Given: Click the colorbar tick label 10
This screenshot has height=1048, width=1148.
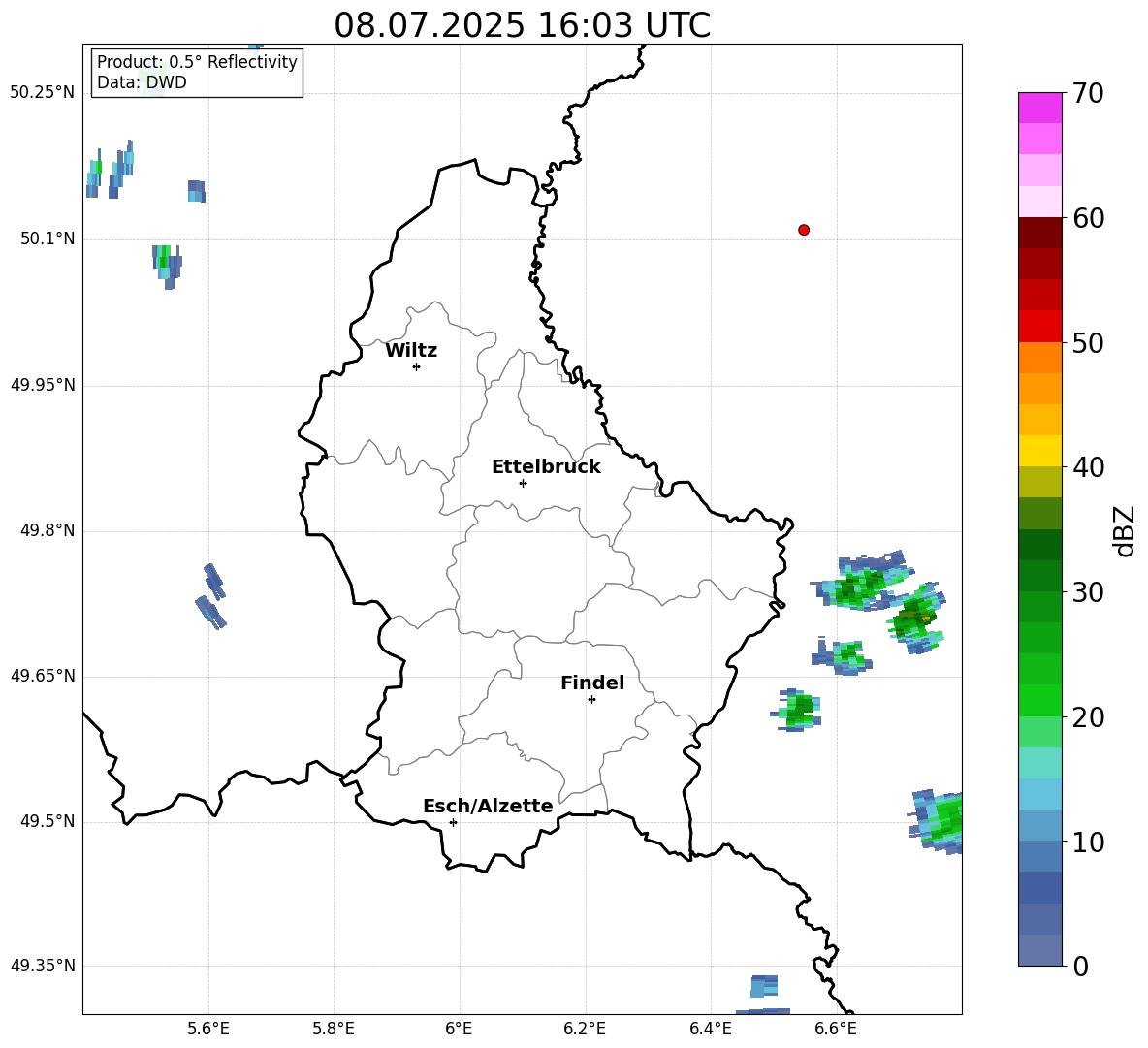Looking at the screenshot, I should pyautogui.click(x=1088, y=842).
